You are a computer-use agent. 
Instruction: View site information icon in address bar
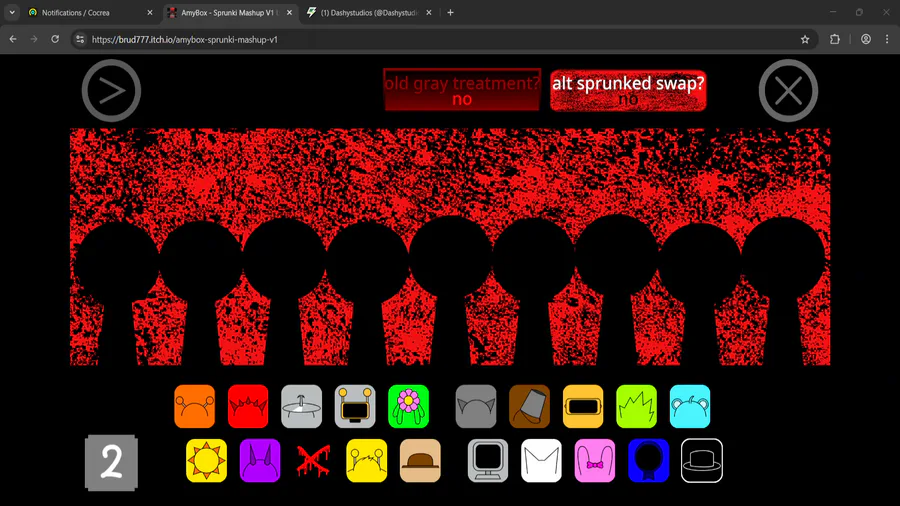pyautogui.click(x=80, y=40)
